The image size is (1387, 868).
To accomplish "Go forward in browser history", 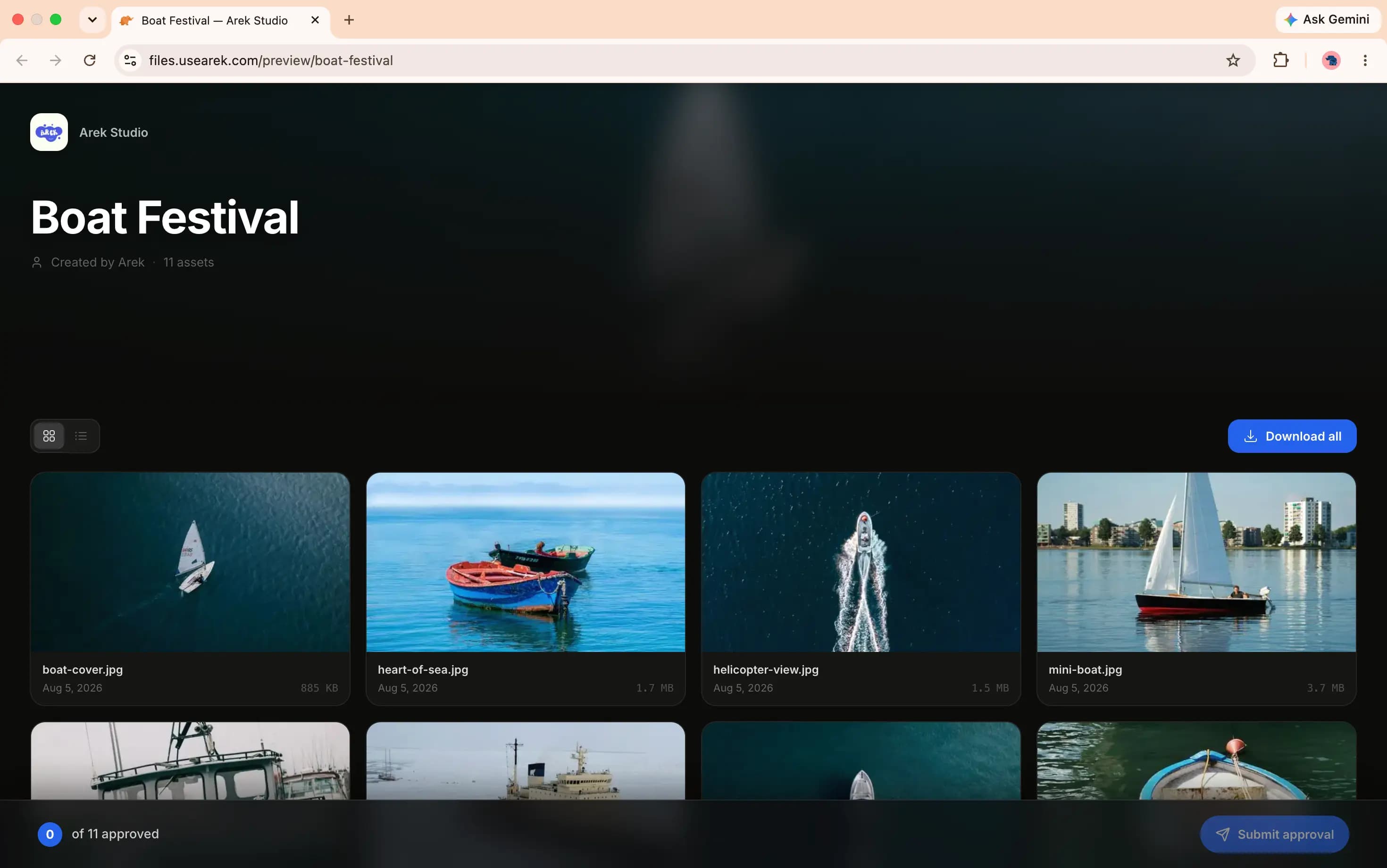I will coord(56,60).
